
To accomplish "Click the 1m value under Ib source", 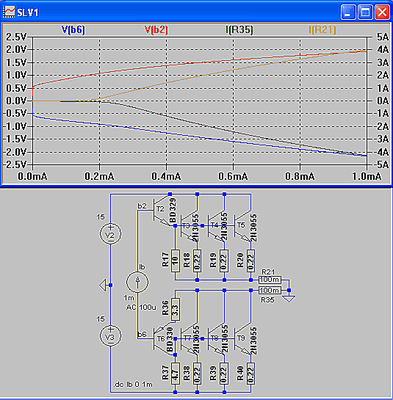I will [x=129, y=298].
